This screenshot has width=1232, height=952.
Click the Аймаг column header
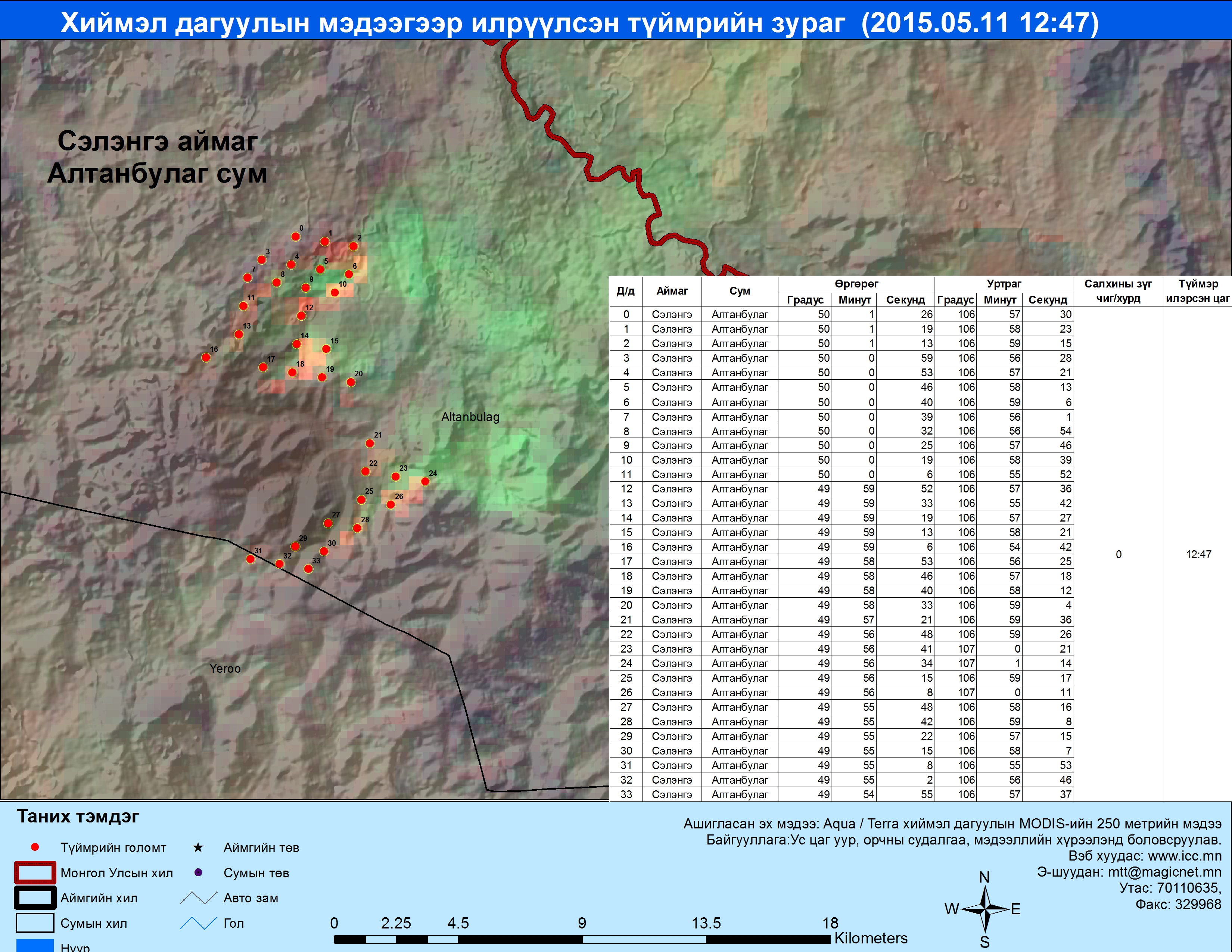672,291
